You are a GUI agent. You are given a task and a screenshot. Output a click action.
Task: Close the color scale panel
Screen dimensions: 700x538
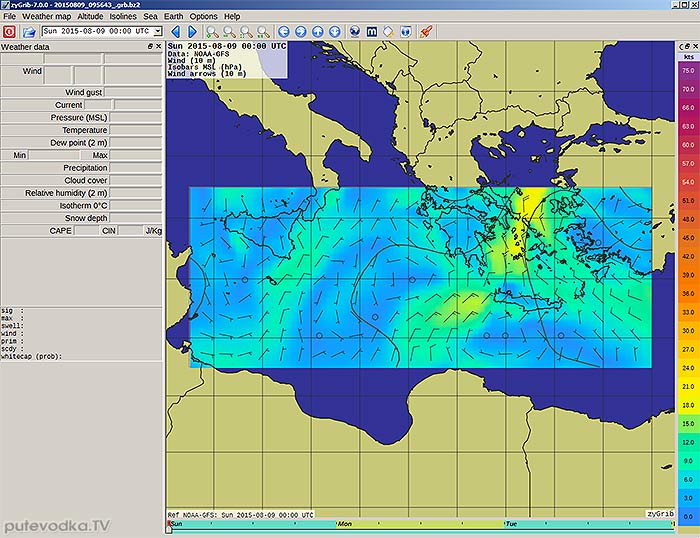[695, 46]
